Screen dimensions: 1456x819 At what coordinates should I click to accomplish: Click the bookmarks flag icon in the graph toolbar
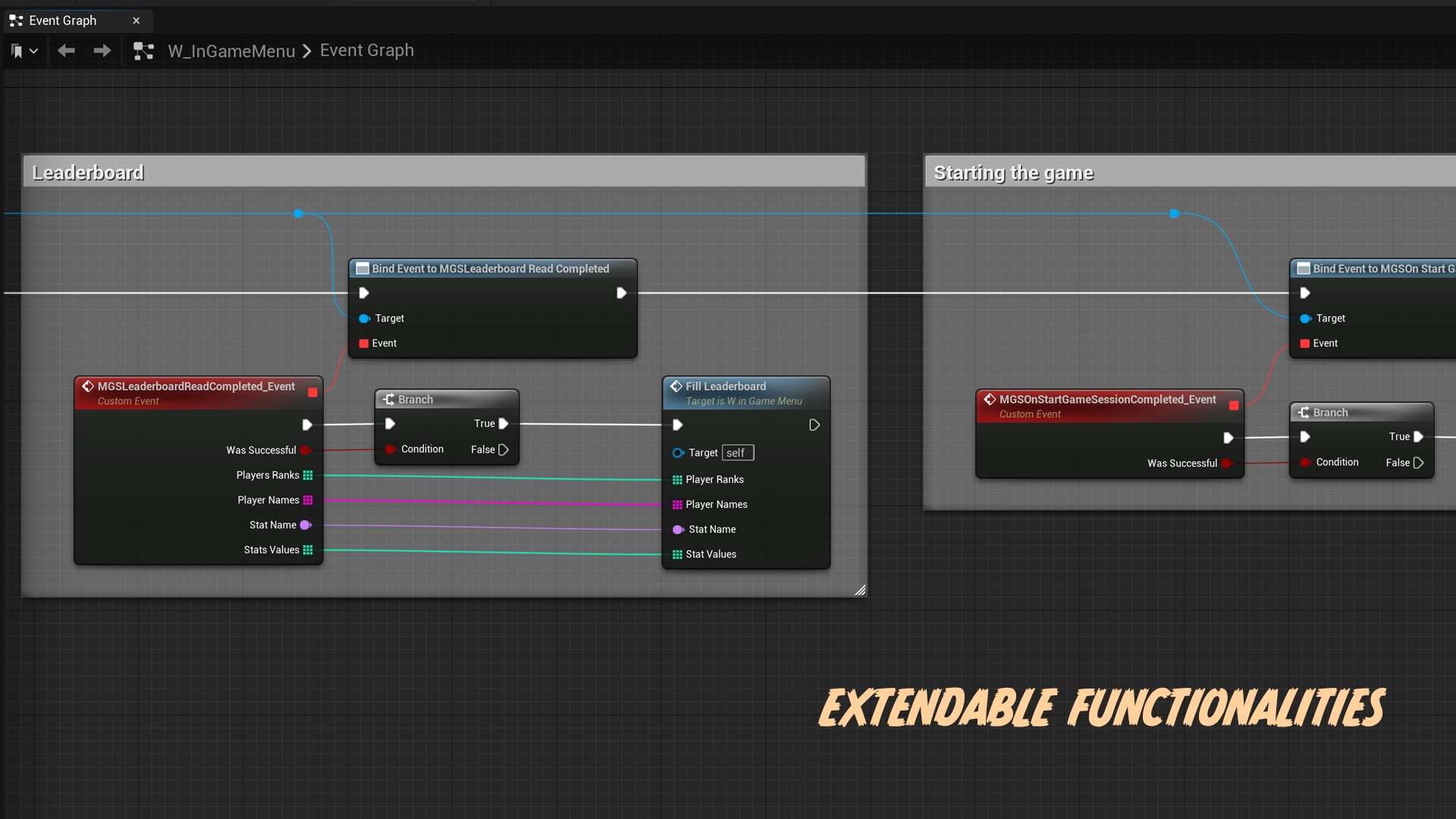tap(17, 50)
